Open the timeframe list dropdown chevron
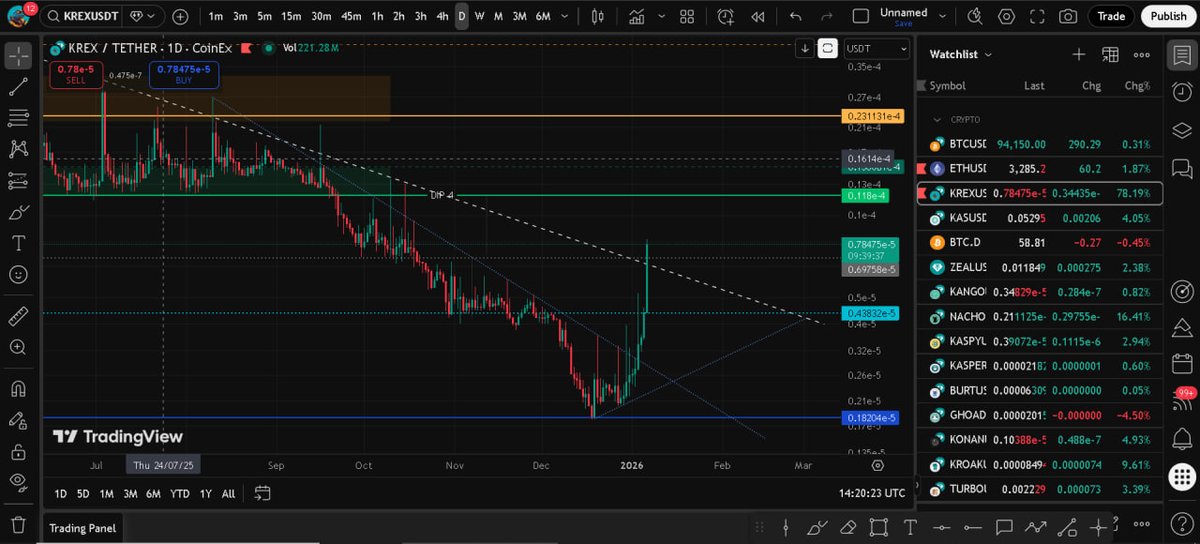 tap(566, 16)
